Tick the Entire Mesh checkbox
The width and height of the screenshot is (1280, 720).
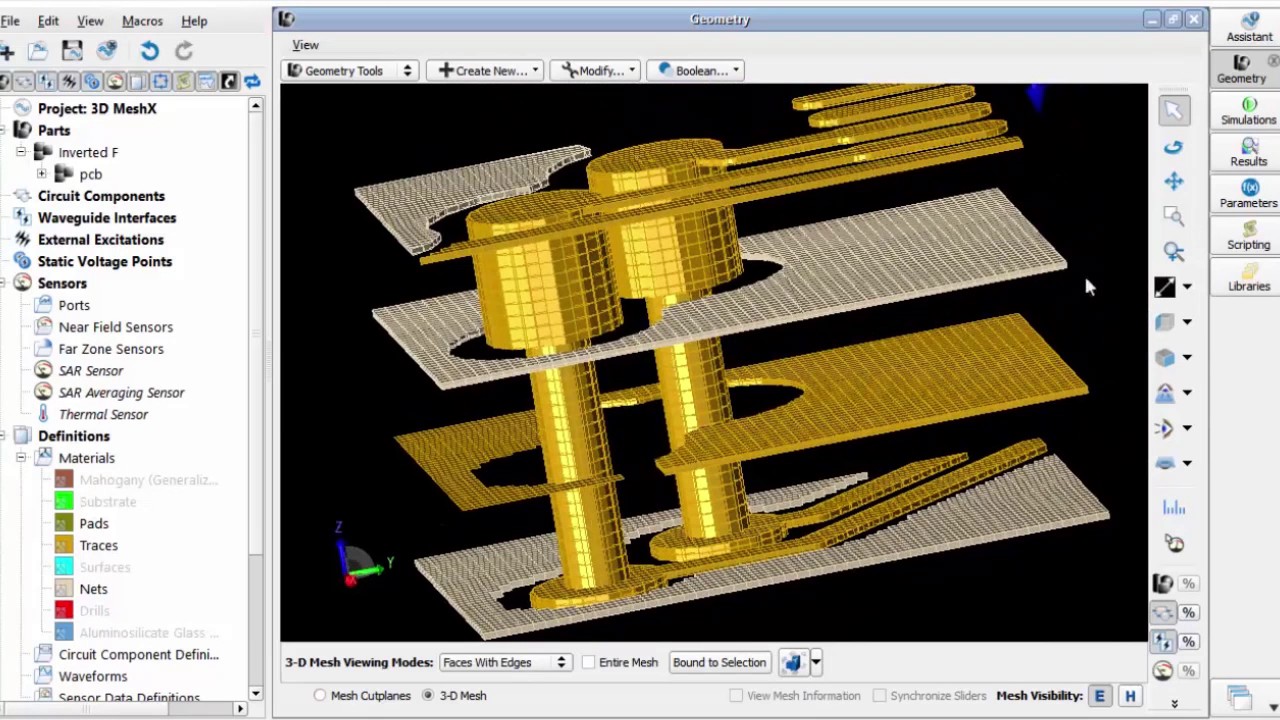point(589,662)
